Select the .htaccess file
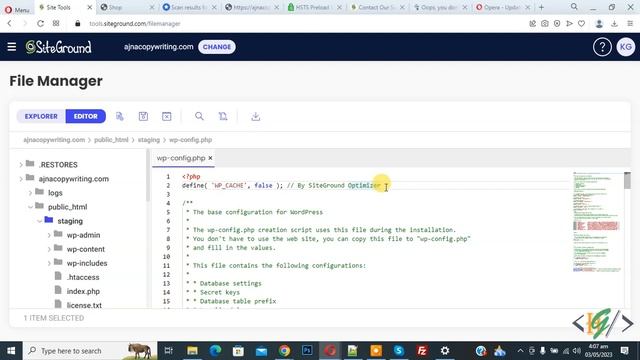Image resolution: width=640 pixels, height=360 pixels. [x=83, y=277]
